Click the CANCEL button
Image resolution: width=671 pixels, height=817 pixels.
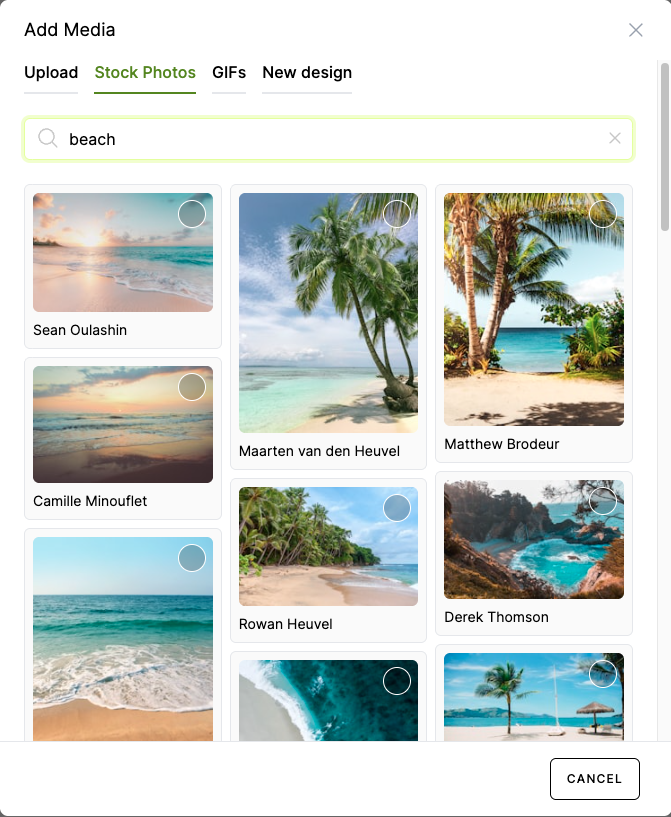pyautogui.click(x=594, y=778)
